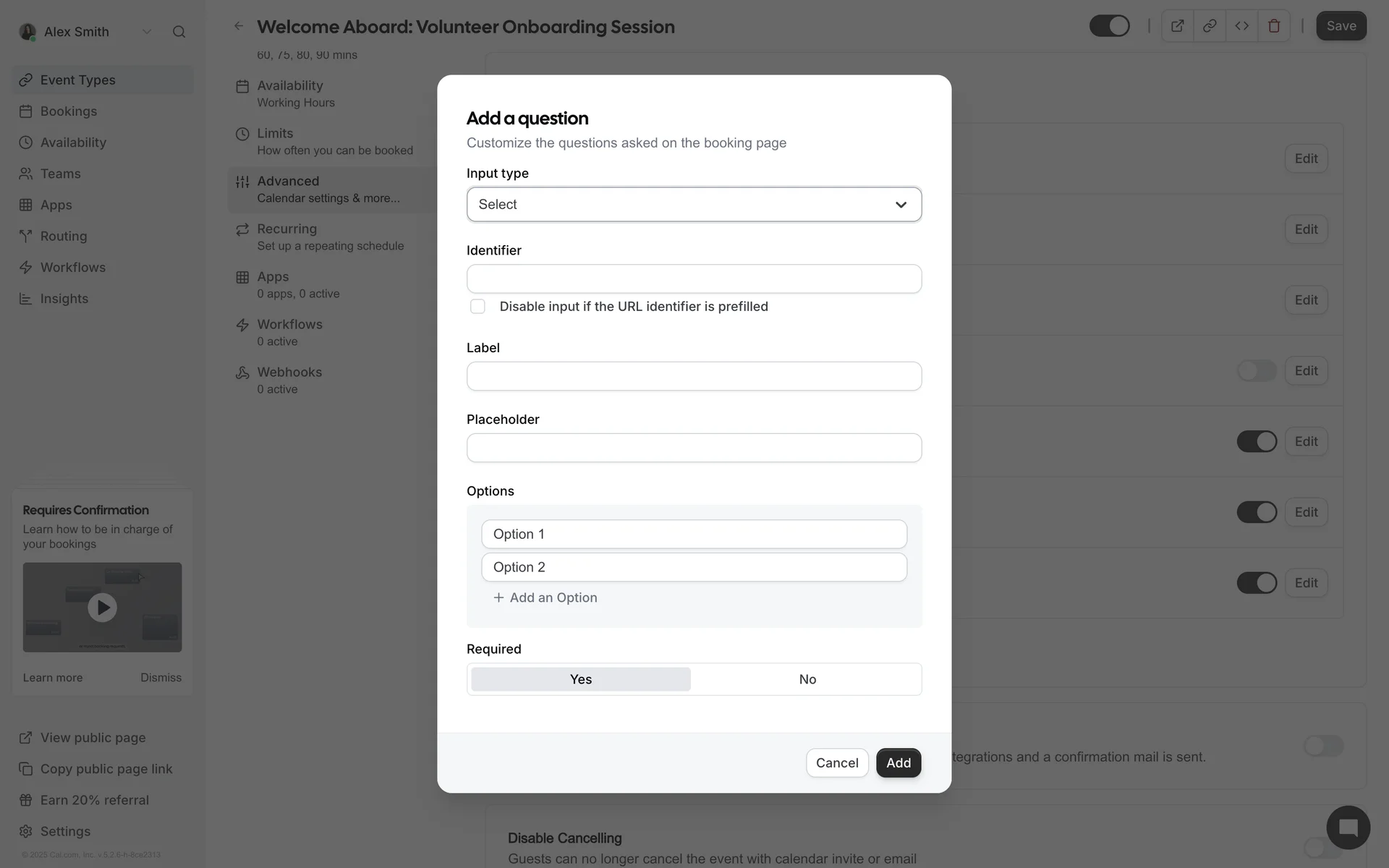Click Add an Option
1389x868 pixels.
point(545,597)
